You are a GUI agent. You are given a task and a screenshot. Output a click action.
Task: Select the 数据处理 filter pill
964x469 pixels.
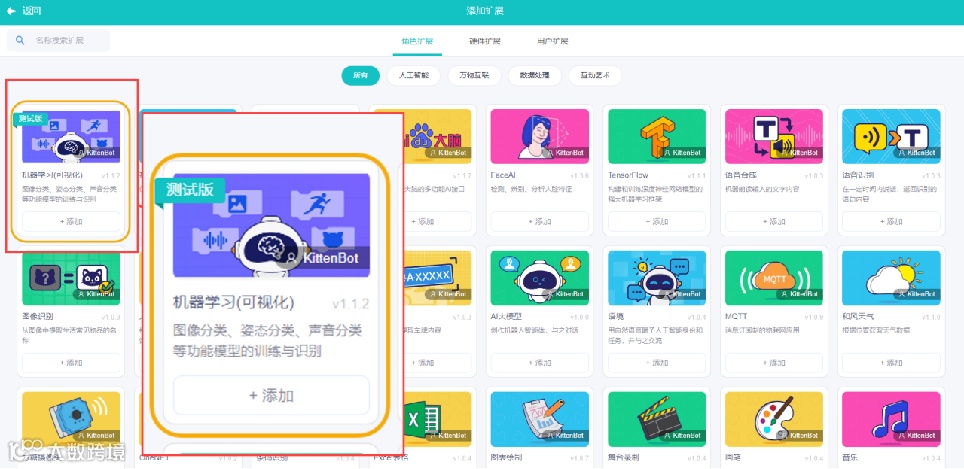click(534, 76)
